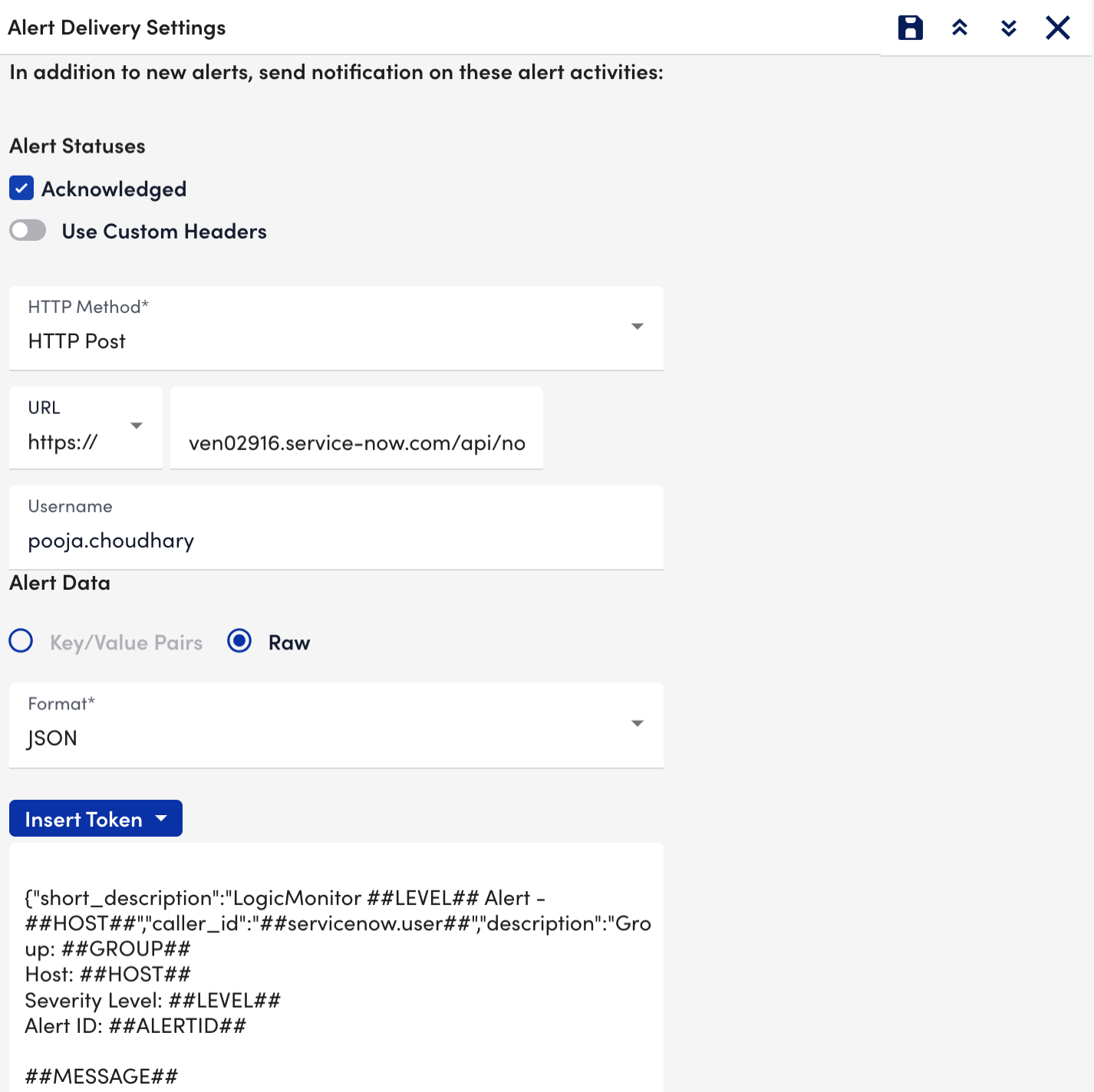Collapse the panel using double-chevron up icon
The height and width of the screenshot is (1092, 1094).
pos(958,27)
